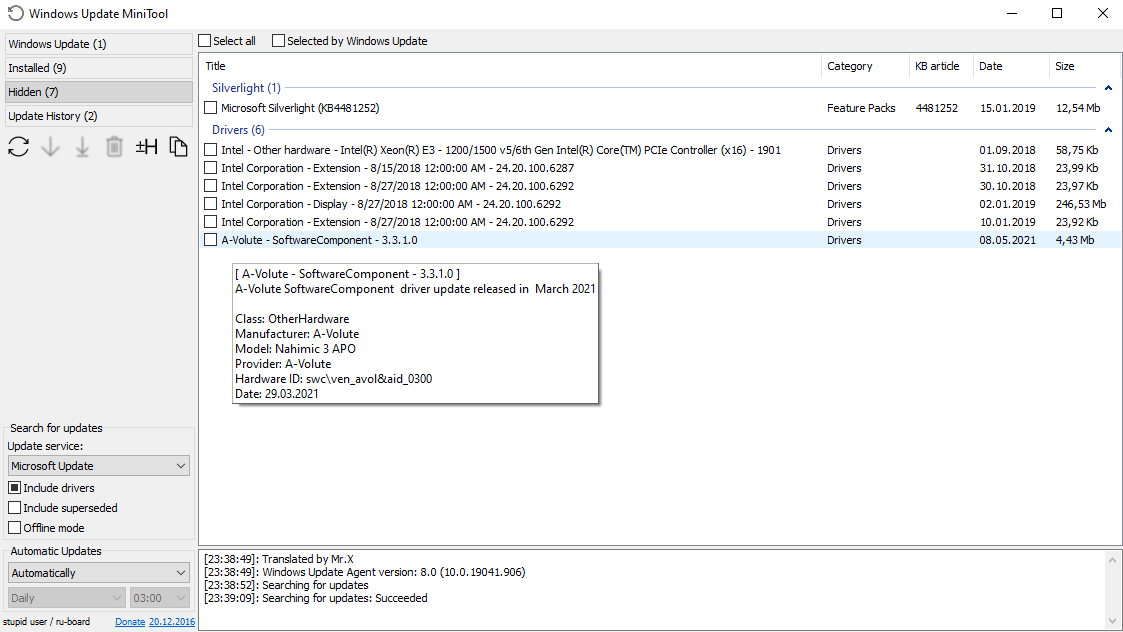Click the 246,53 Mb size value

pyautogui.click(x=1081, y=204)
